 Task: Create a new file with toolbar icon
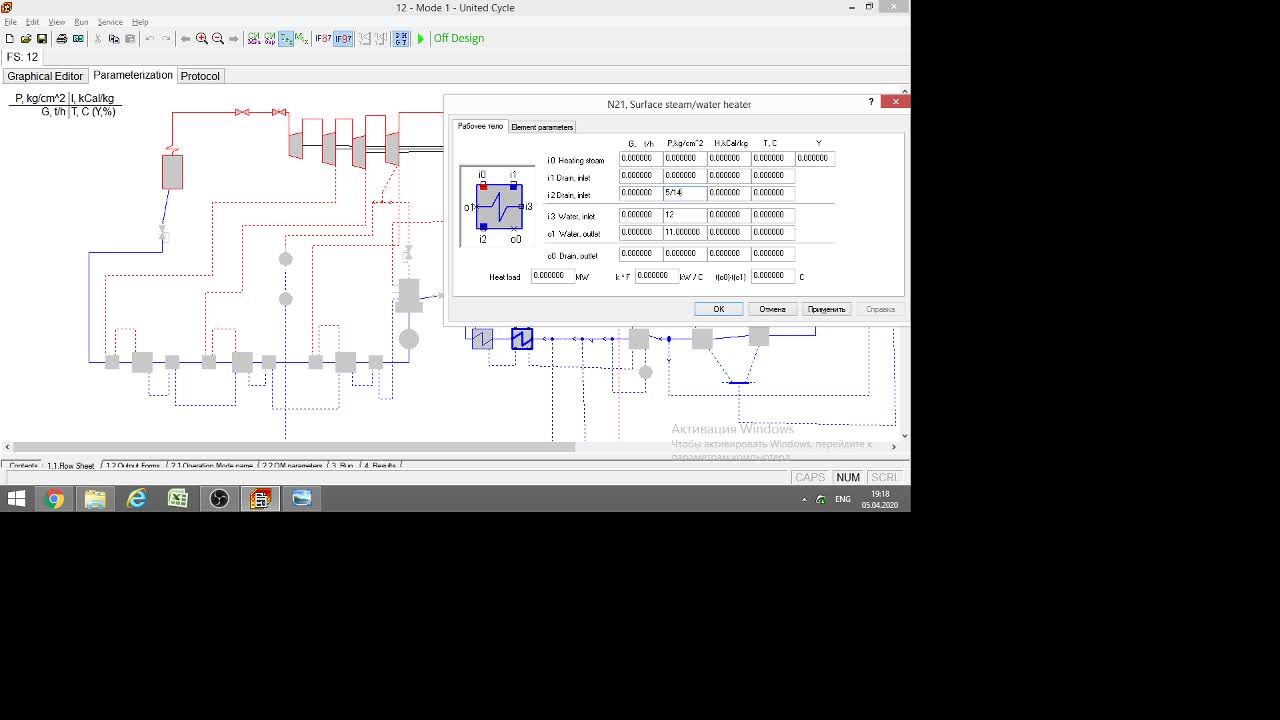point(10,39)
